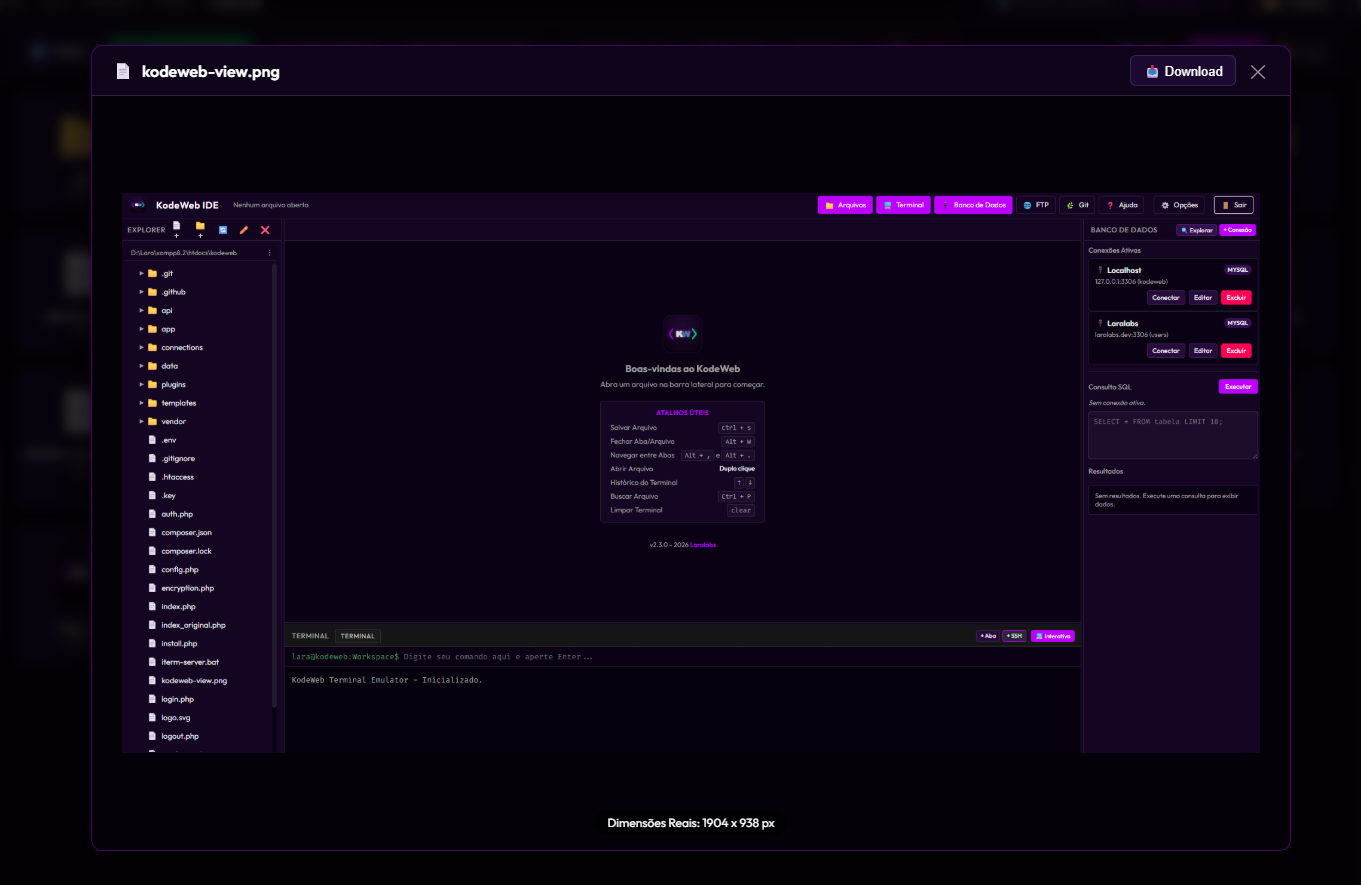1361x885 pixels.
Task: Click the blue refresh icon in Explorer
Action: [223, 230]
